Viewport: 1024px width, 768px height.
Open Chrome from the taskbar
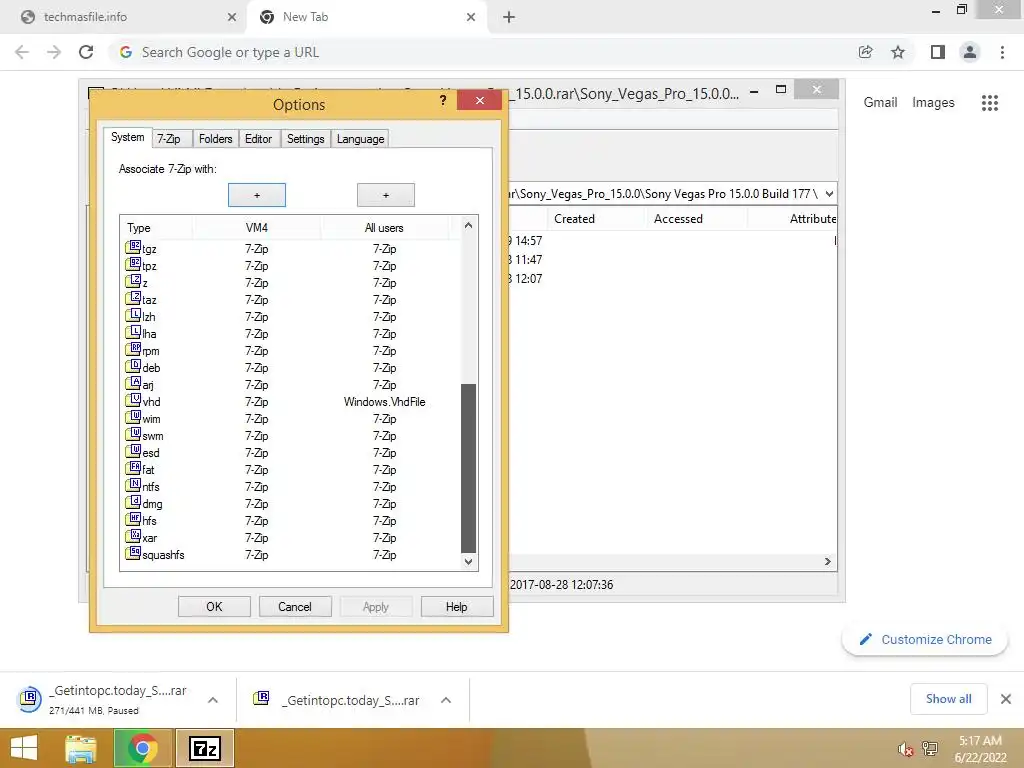pyautogui.click(x=143, y=748)
